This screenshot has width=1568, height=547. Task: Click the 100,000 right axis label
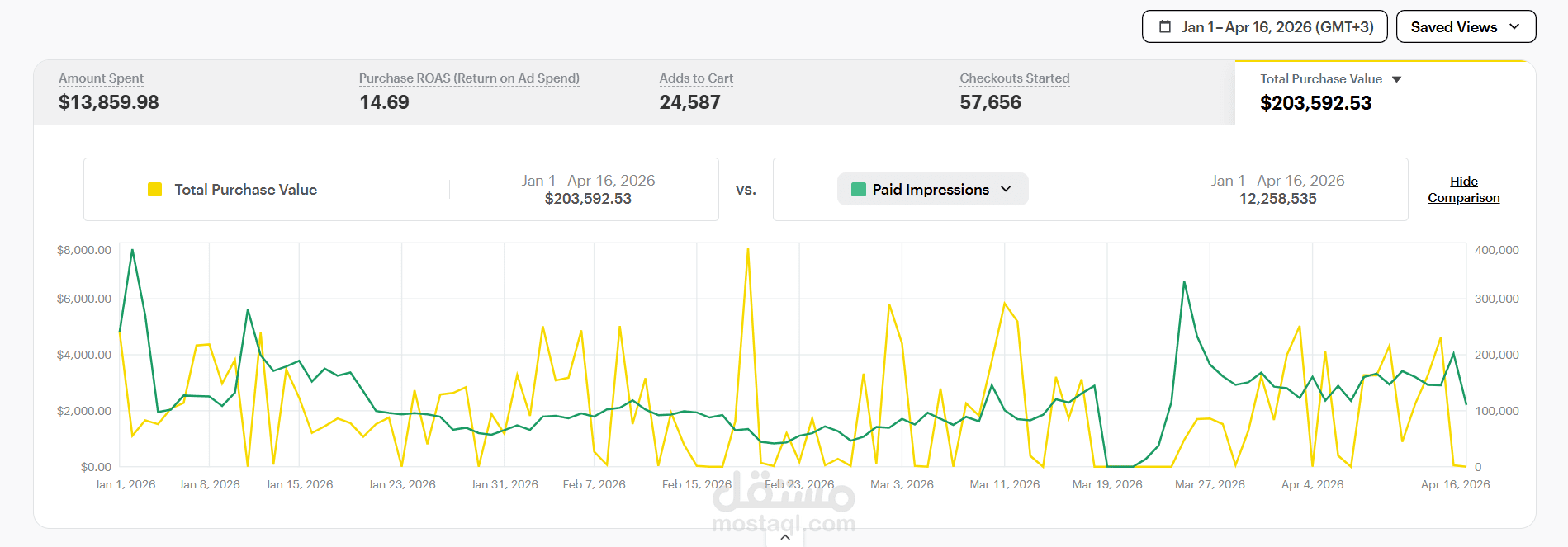click(x=1496, y=411)
